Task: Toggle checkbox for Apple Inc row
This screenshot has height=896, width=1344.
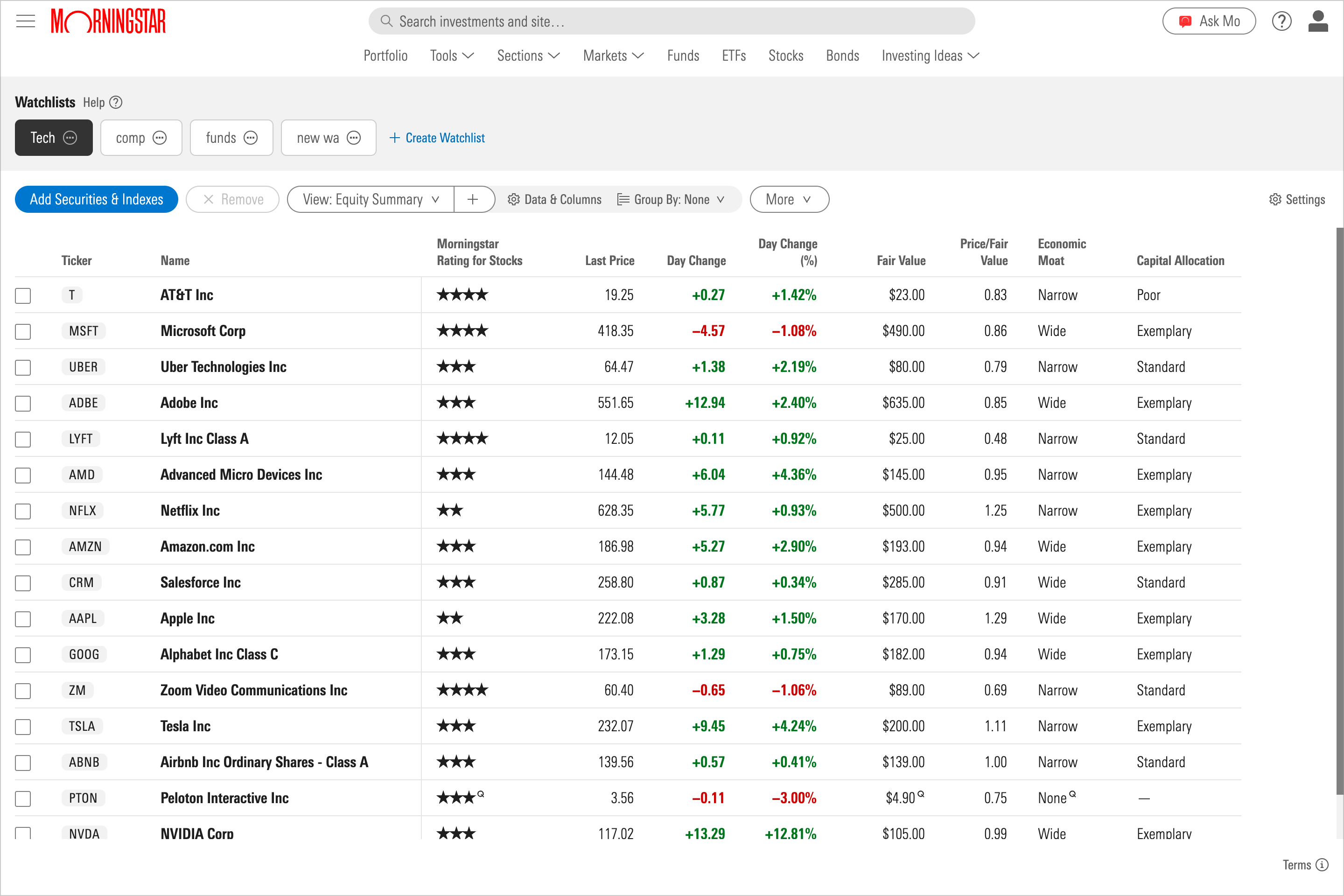Action: point(24,618)
